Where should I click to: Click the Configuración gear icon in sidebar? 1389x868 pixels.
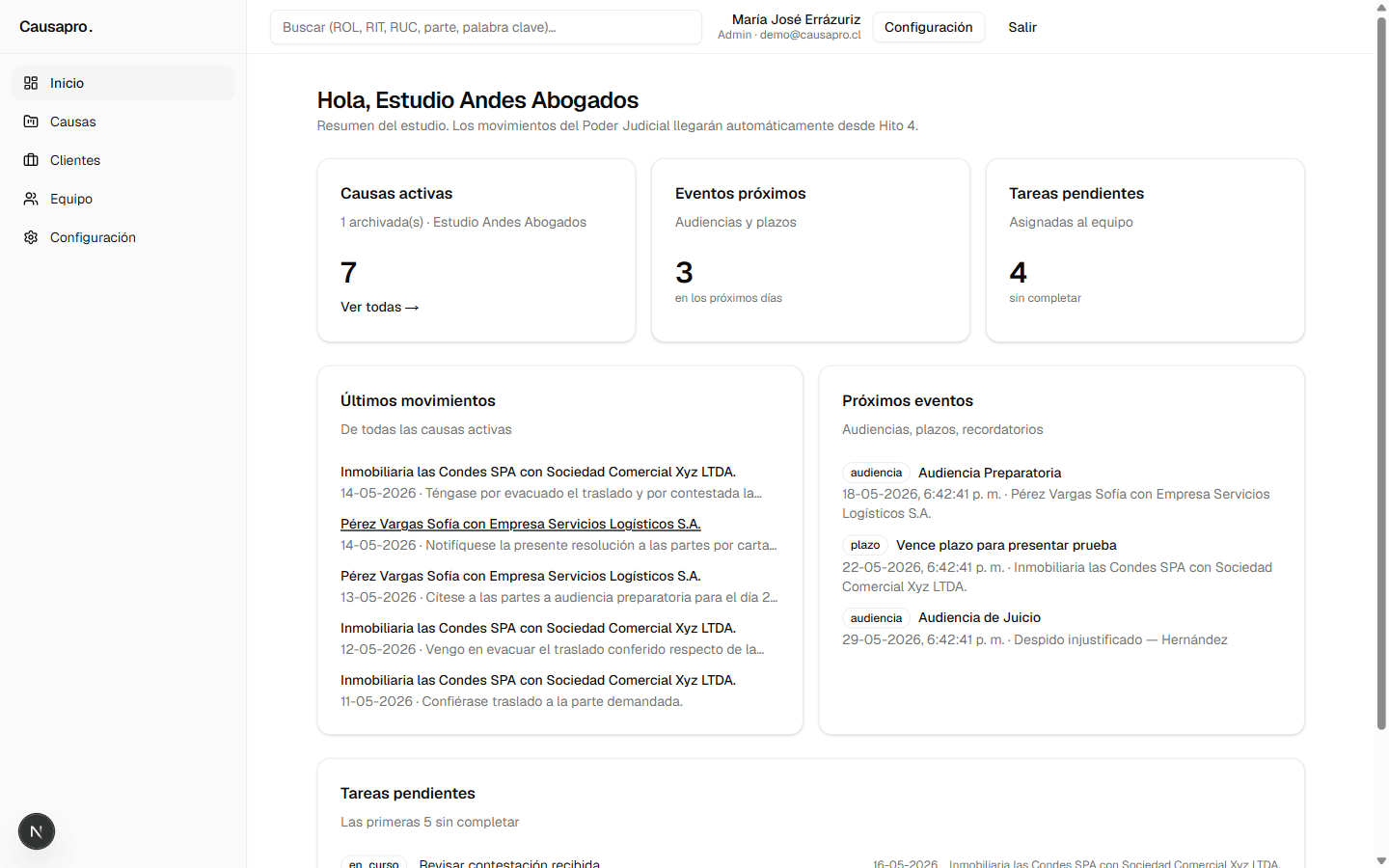pos(31,237)
